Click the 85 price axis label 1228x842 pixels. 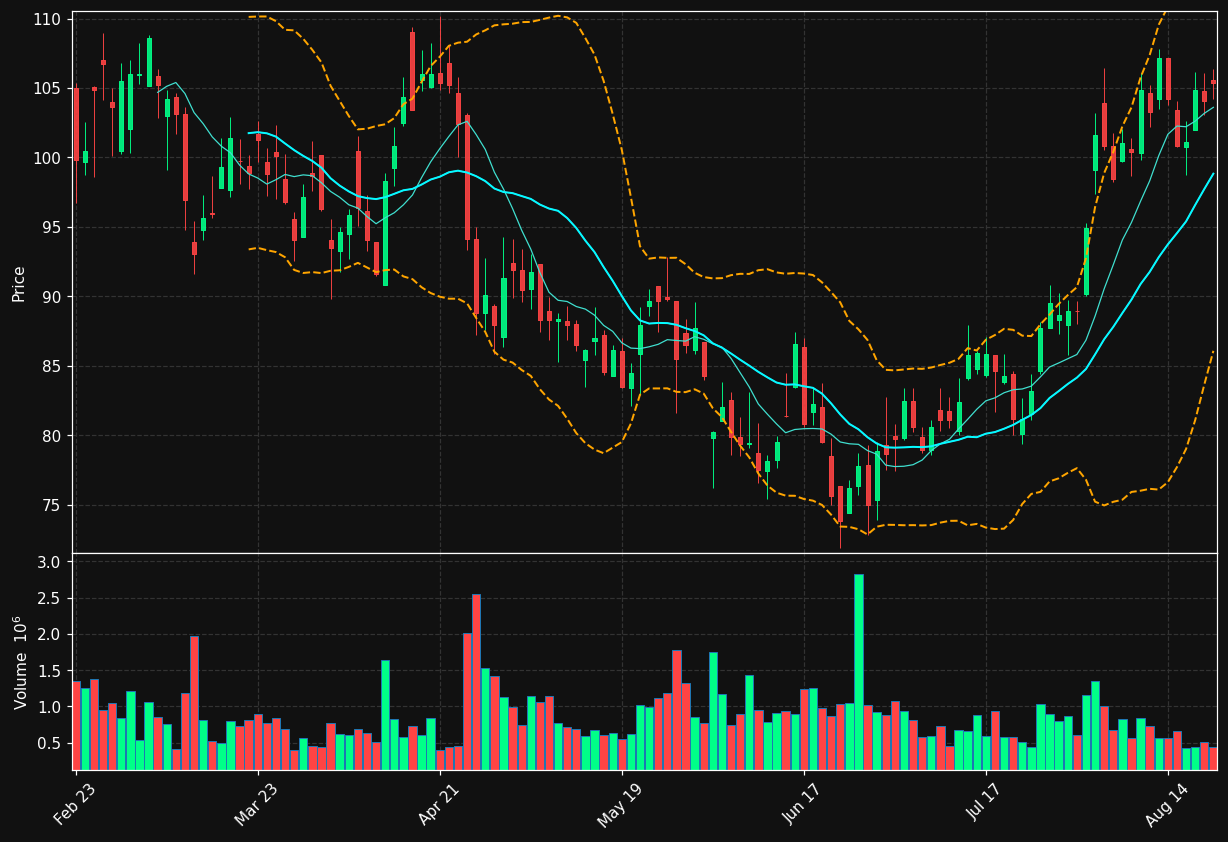[x=54, y=367]
